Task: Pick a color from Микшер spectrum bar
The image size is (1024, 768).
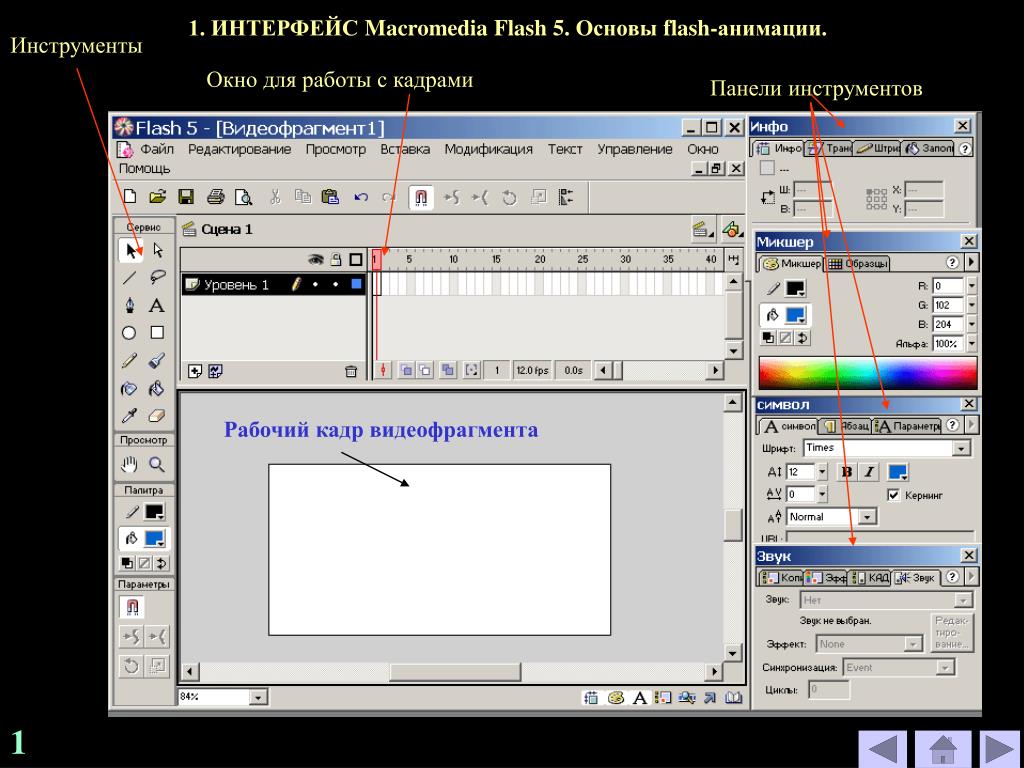Action: pyautogui.click(x=868, y=373)
